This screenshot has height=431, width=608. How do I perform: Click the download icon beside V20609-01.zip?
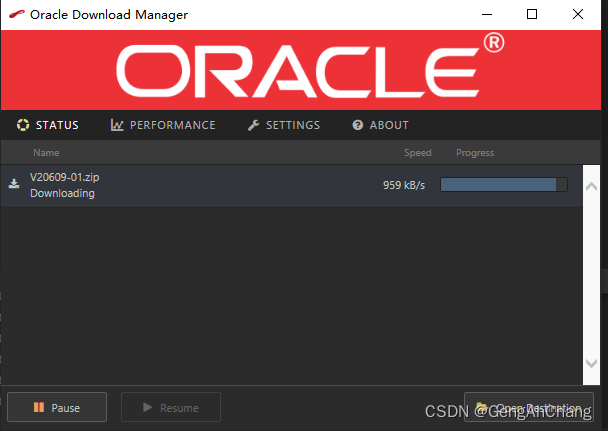[x=14, y=184]
